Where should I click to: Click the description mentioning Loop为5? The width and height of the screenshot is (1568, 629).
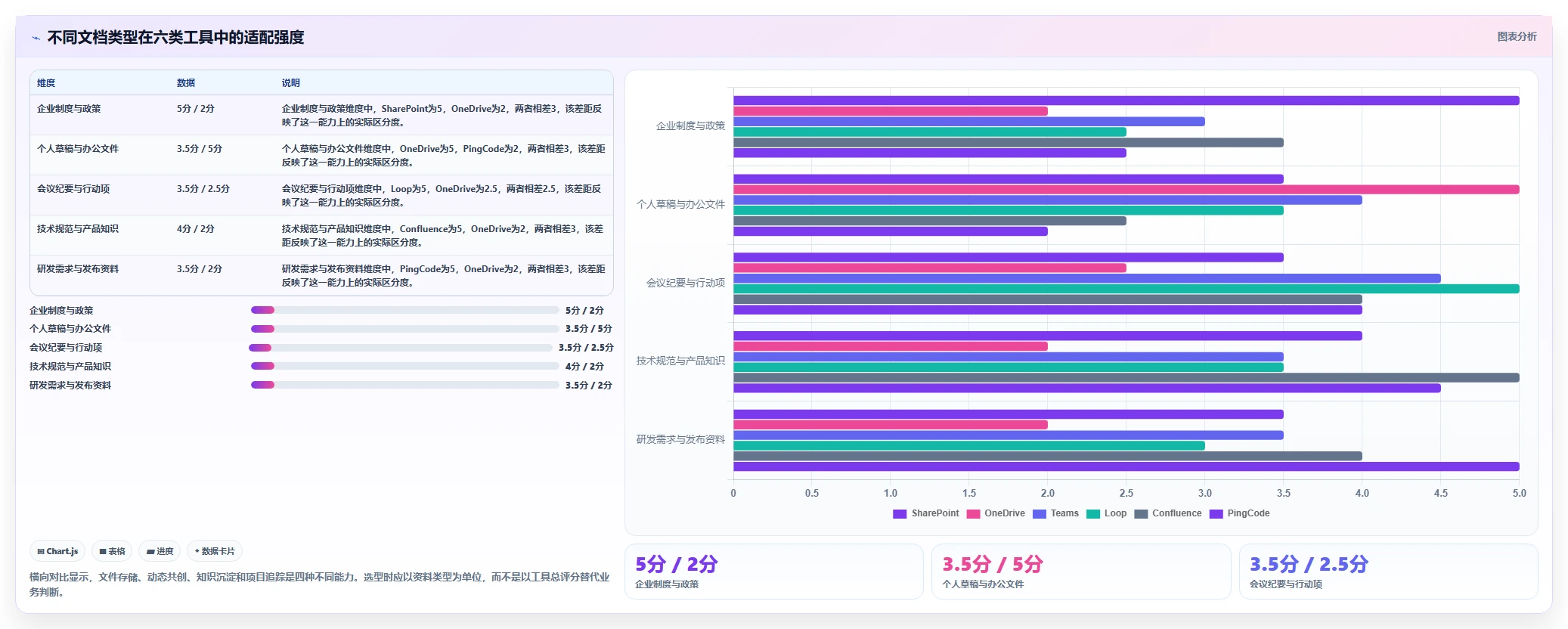pos(442,196)
